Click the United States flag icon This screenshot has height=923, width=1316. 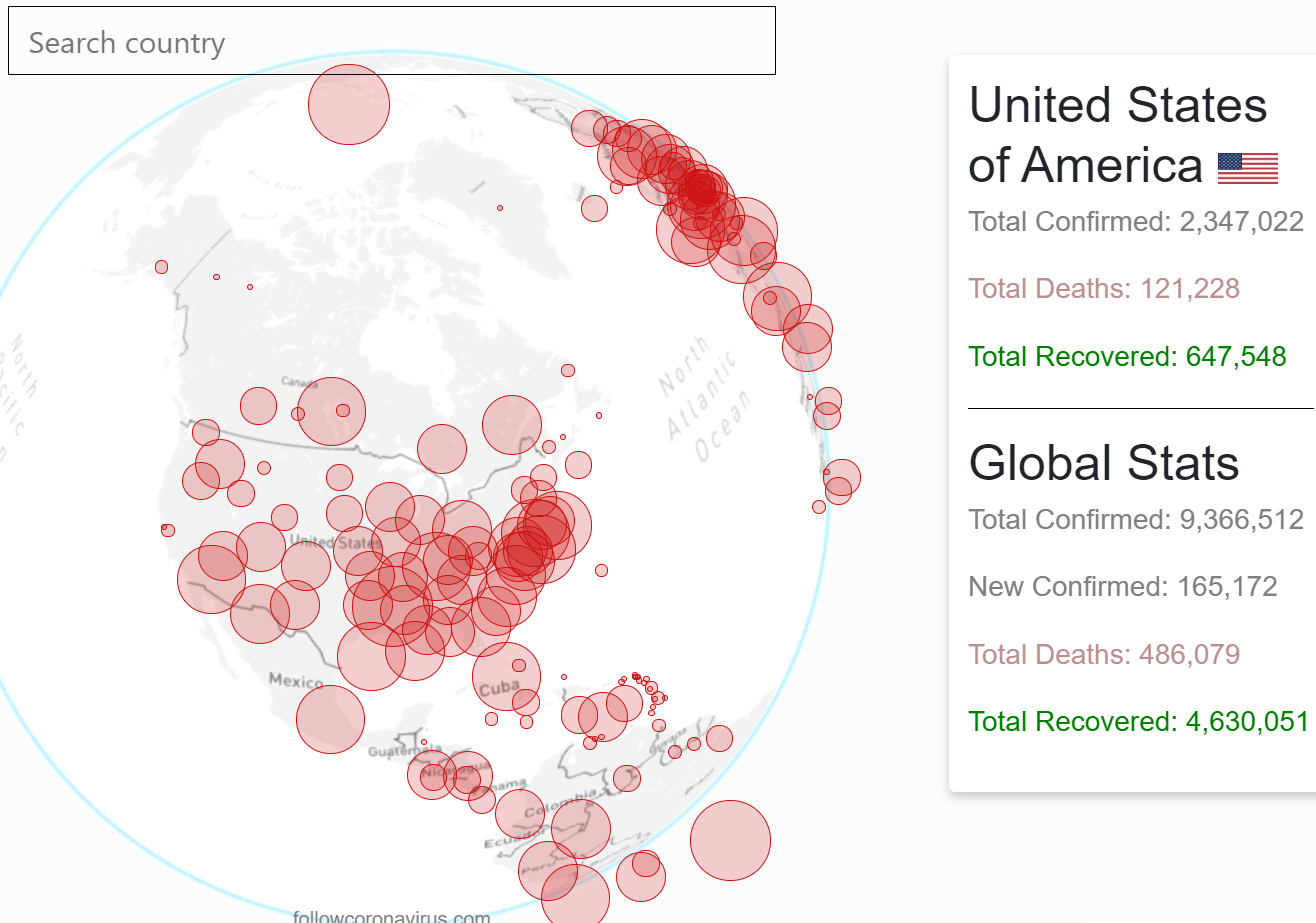point(1247,168)
